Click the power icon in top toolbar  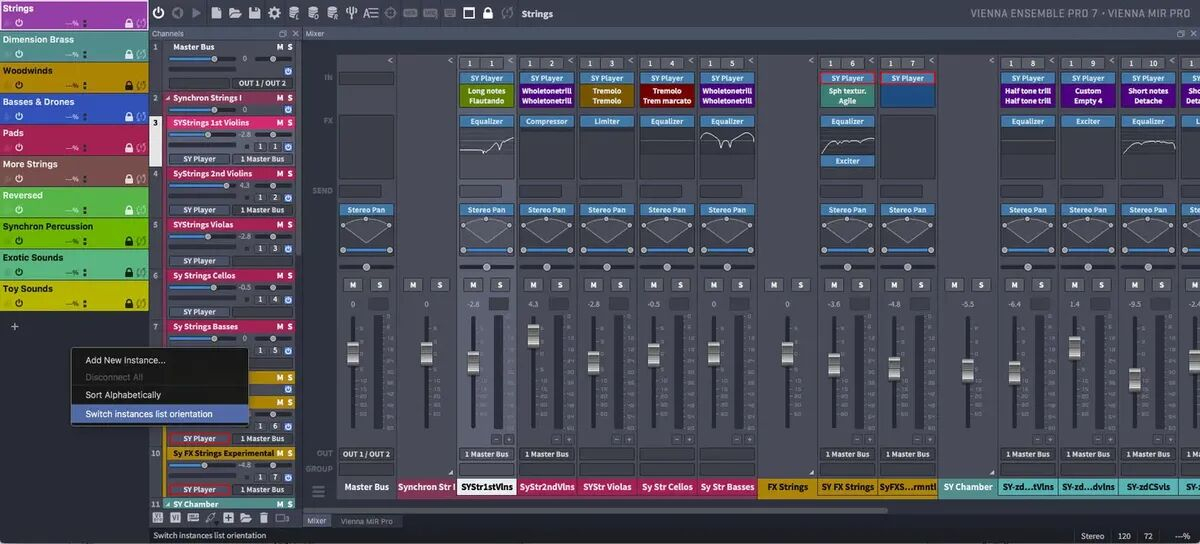(x=158, y=14)
